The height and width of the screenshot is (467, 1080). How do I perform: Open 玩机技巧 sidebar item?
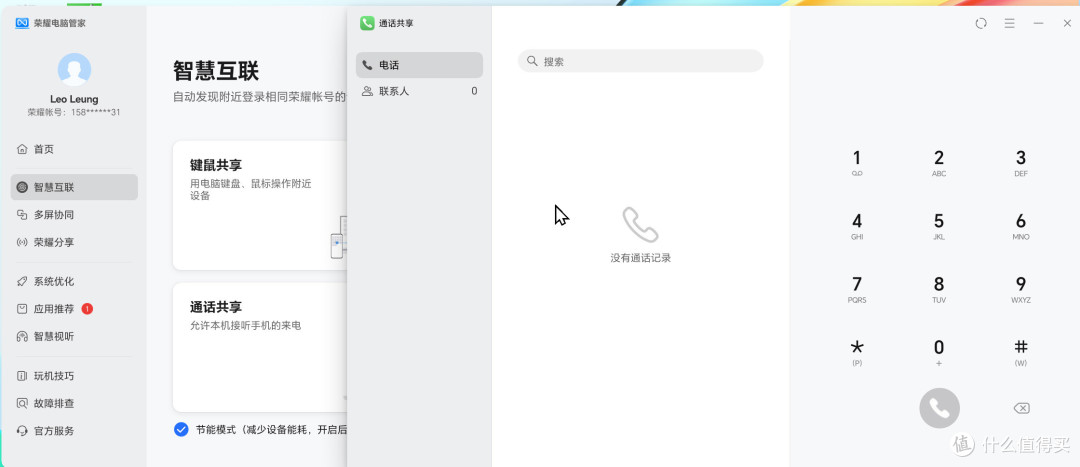point(74,375)
